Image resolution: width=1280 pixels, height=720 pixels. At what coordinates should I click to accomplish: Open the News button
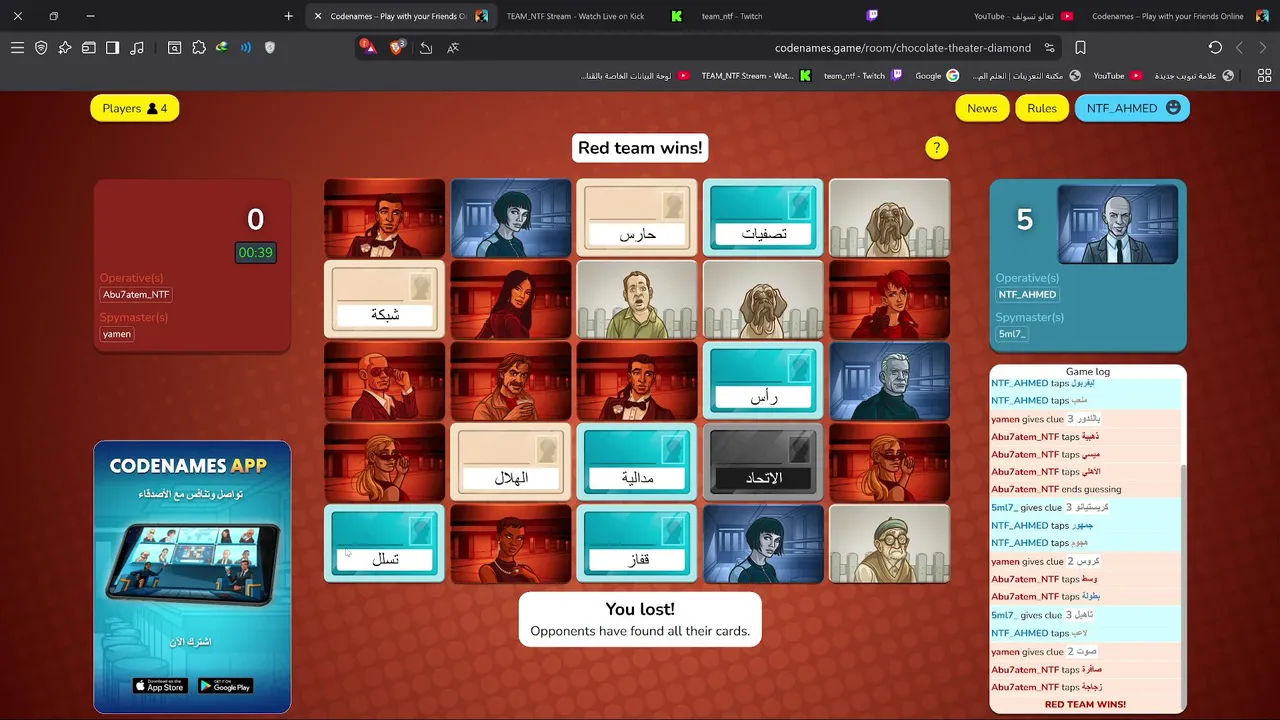click(x=982, y=108)
